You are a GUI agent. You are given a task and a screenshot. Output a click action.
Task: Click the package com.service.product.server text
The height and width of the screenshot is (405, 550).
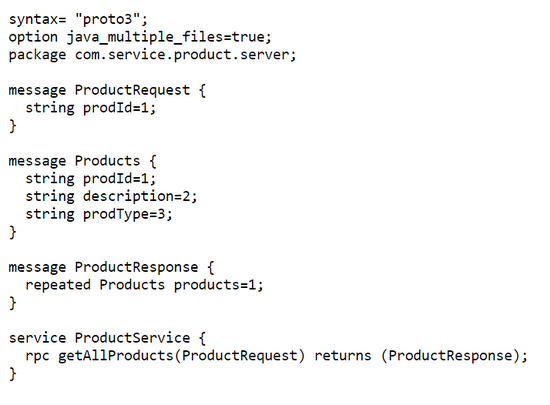pos(153,55)
